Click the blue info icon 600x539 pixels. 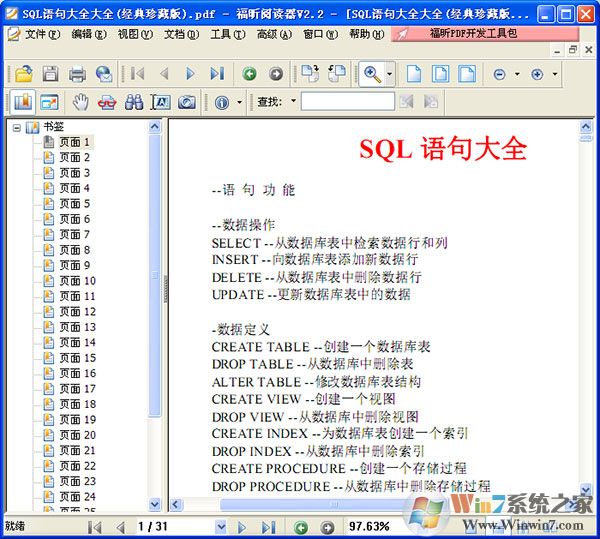222,102
